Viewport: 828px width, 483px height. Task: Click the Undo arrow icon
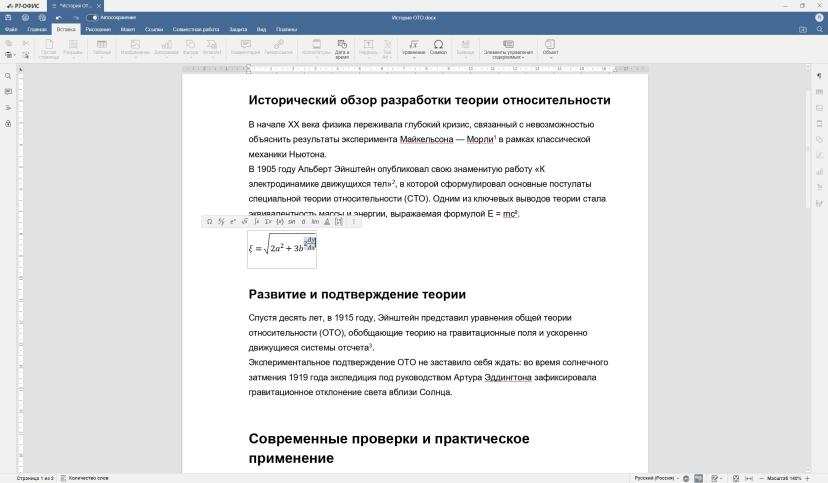pyautogui.click(x=59, y=17)
